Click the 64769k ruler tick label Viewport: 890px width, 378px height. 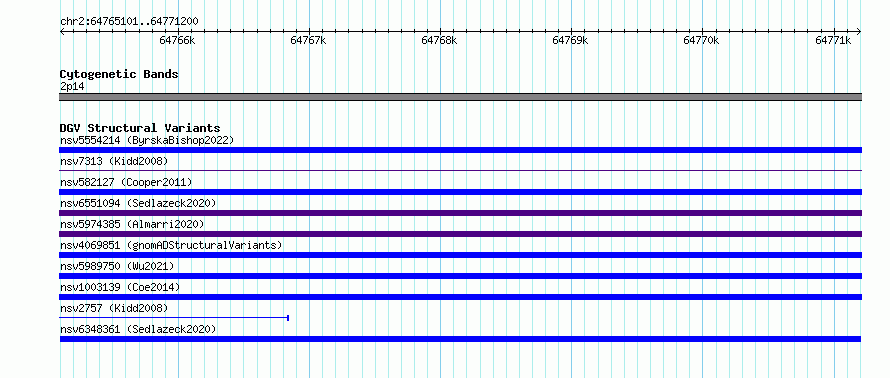(x=570, y=40)
